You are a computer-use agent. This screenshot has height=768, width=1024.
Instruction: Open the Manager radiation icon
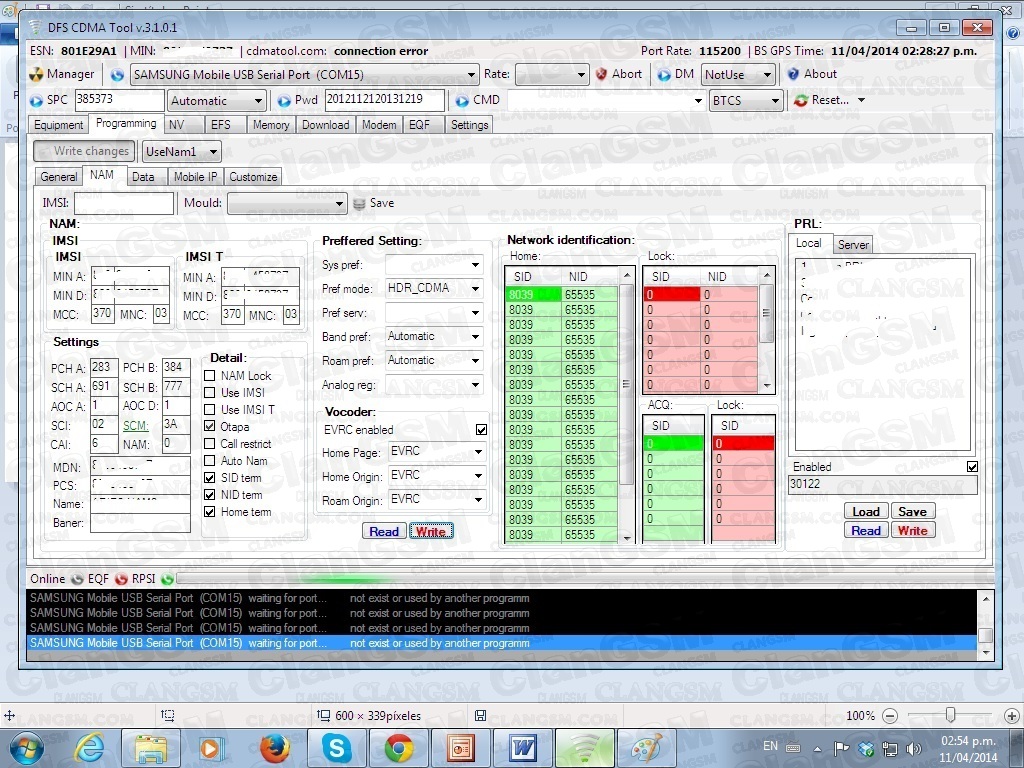coord(36,74)
